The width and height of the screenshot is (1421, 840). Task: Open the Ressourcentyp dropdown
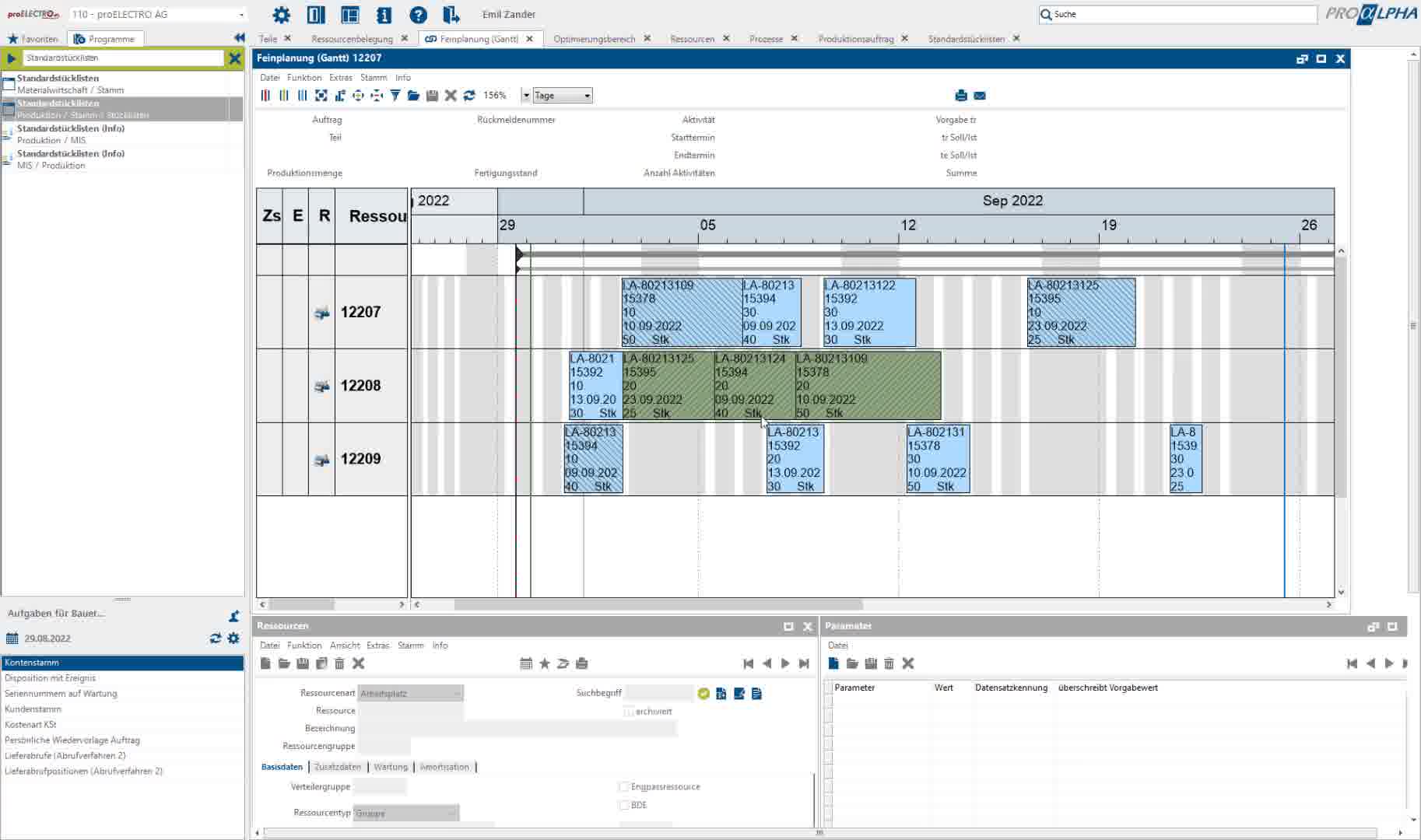[405, 813]
